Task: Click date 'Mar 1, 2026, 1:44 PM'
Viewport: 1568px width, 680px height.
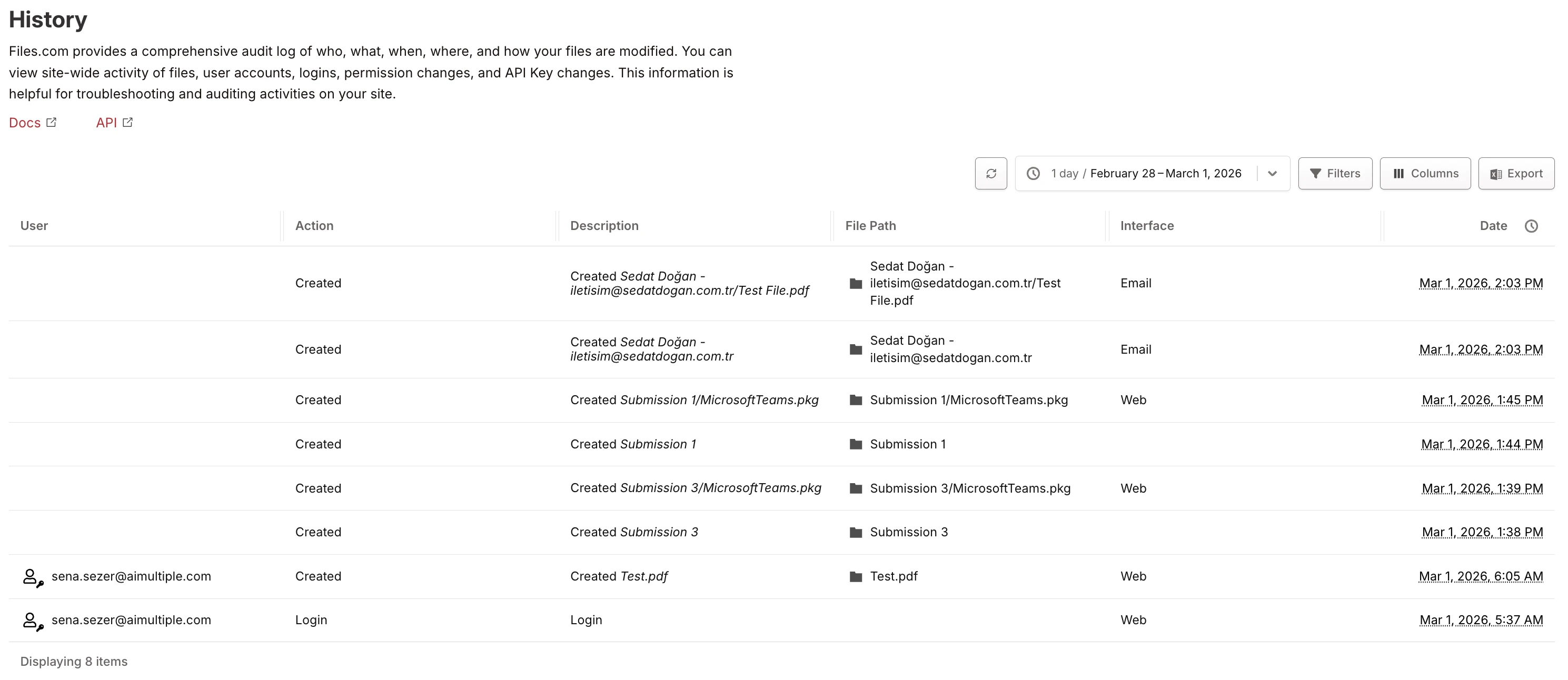Action: pos(1482,444)
